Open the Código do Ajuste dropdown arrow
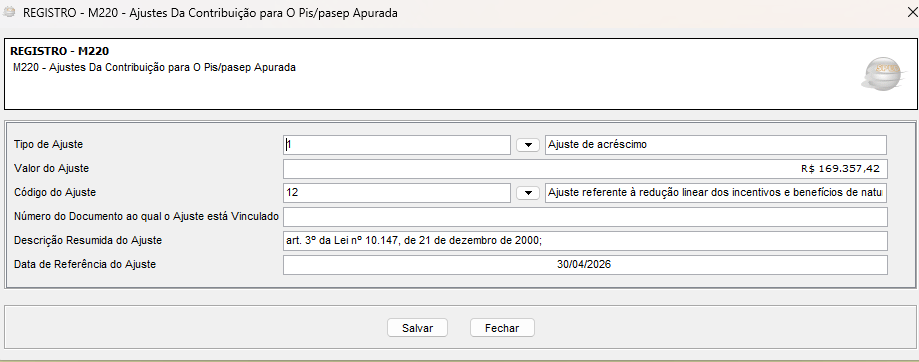This screenshot has height=362, width=919. (x=528, y=193)
